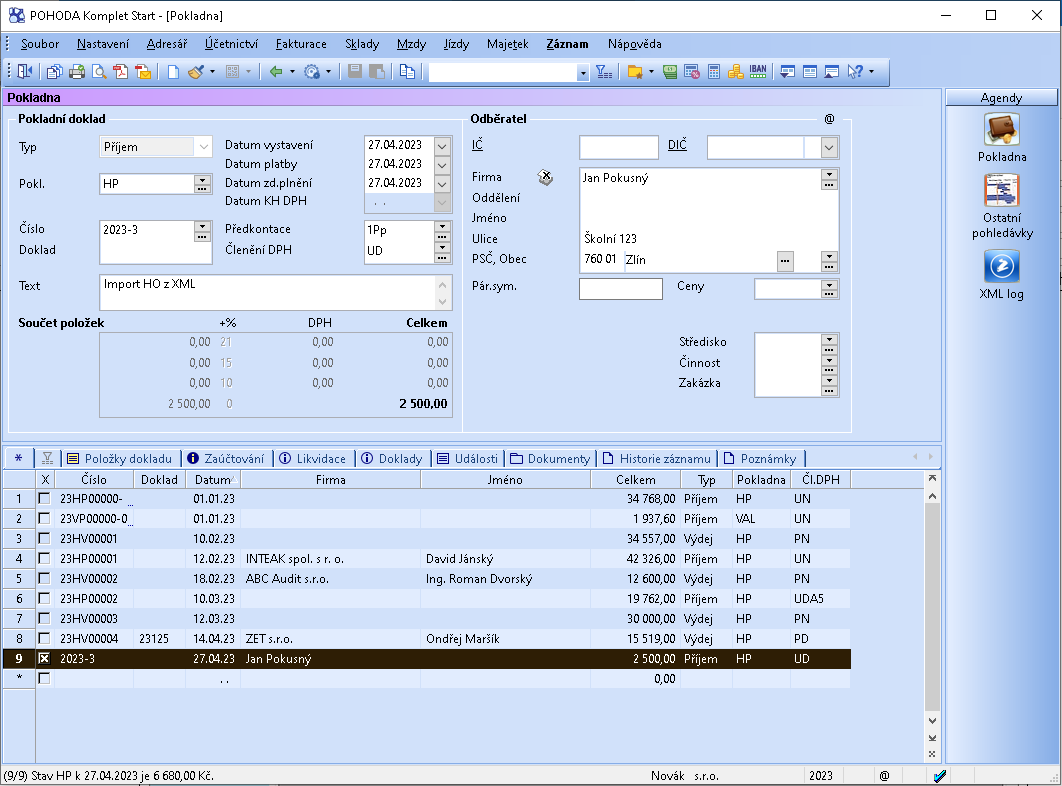1062x786 pixels.
Task: Open the Účetnictví menu
Action: [x=232, y=44]
